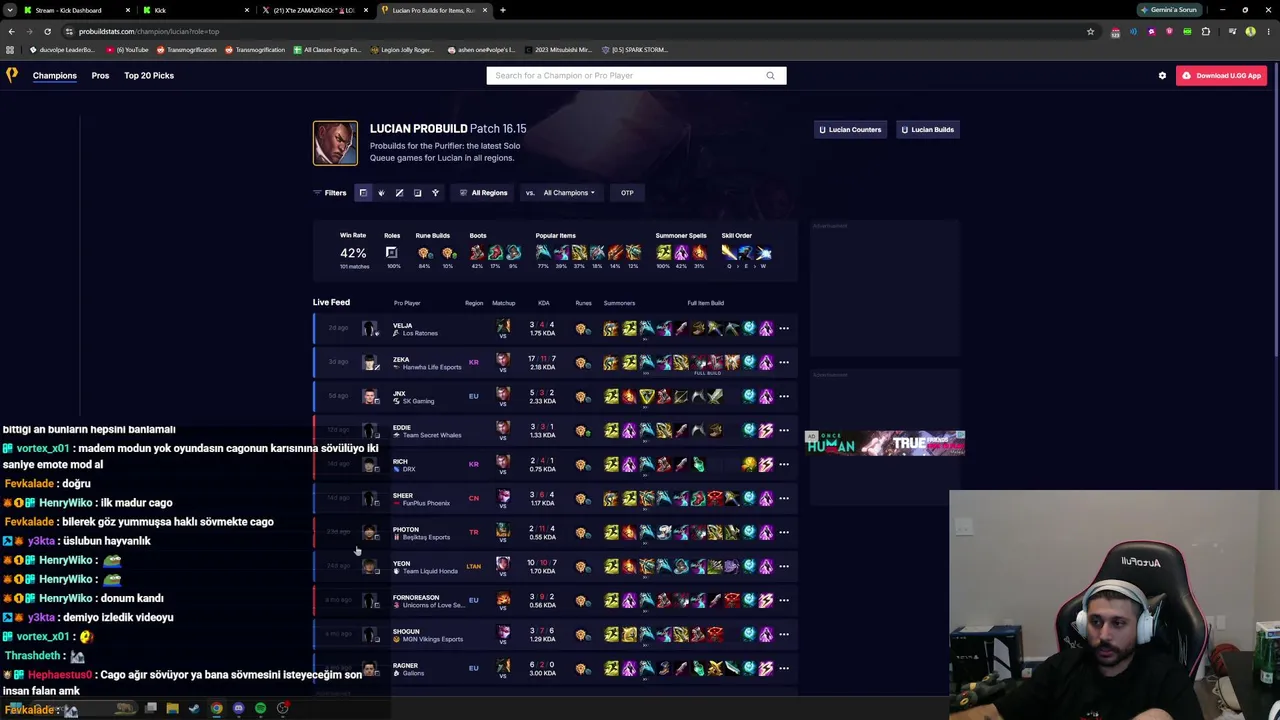Open the All Classes Forge bookmark
This screenshot has width=1280, height=720.
327,49
